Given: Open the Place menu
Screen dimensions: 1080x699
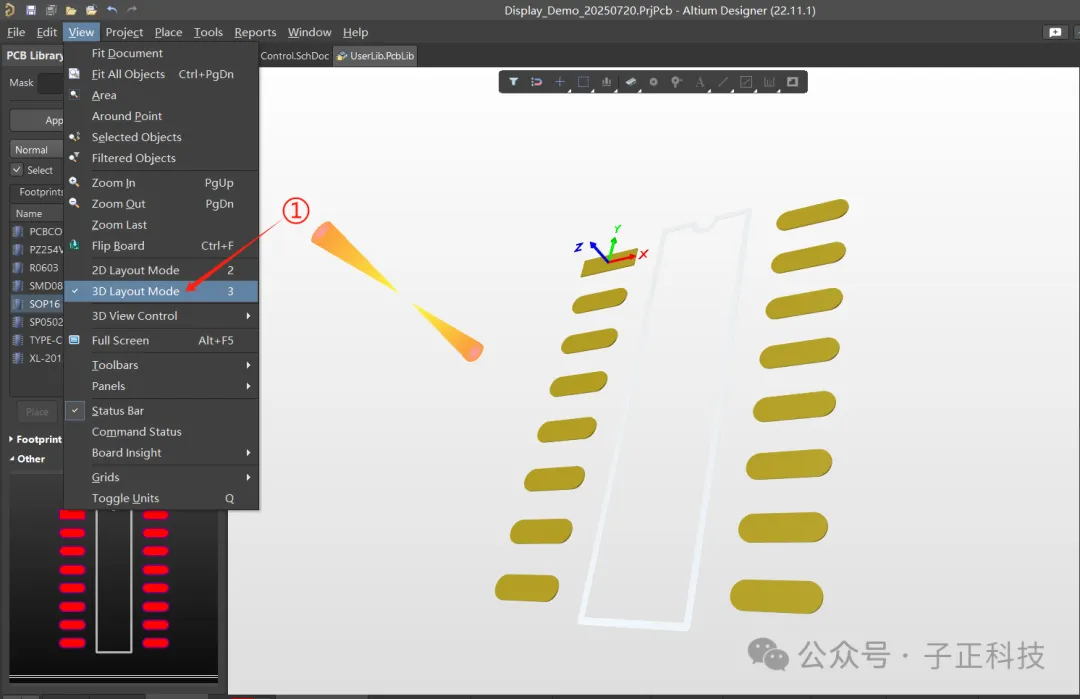Looking at the screenshot, I should coord(168,32).
